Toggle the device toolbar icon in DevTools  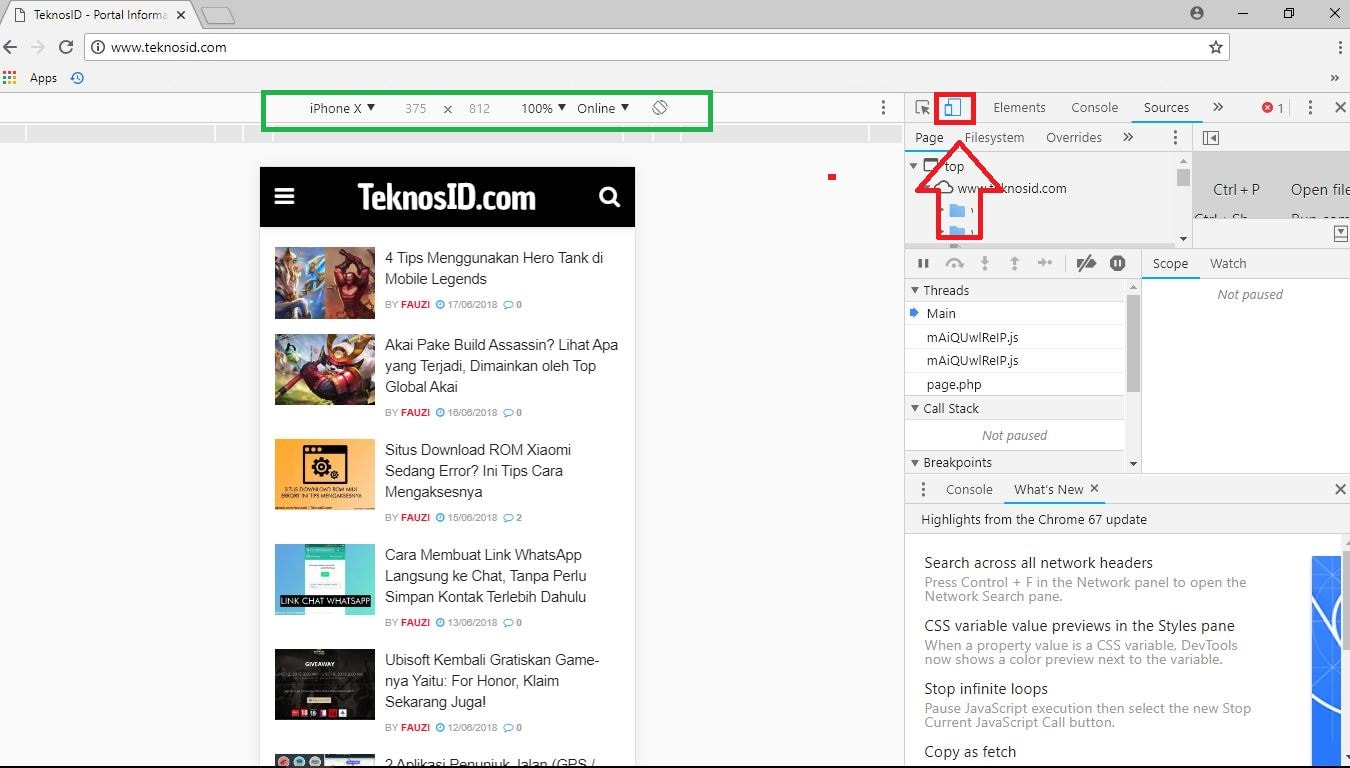coord(953,108)
